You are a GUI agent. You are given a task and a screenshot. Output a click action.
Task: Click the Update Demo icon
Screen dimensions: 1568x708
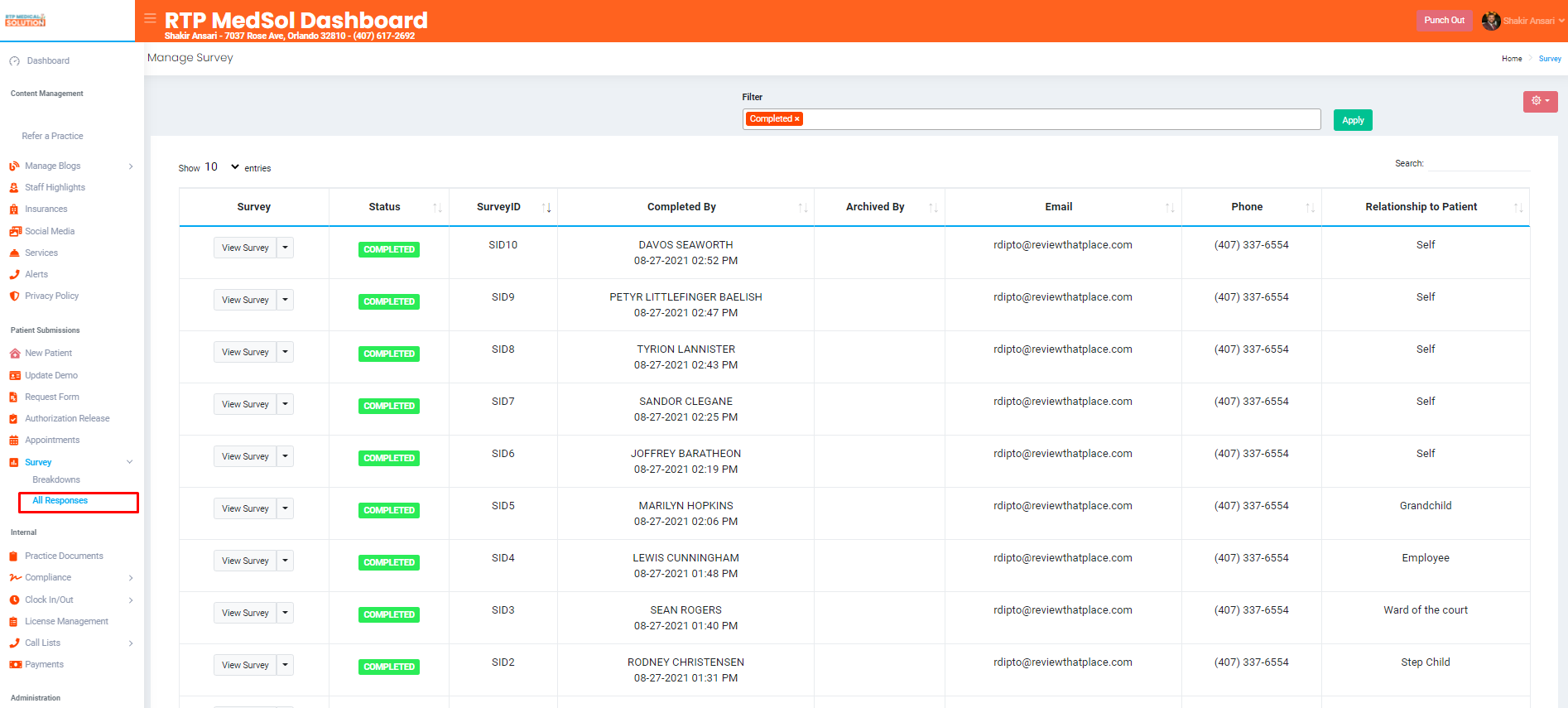[14, 376]
